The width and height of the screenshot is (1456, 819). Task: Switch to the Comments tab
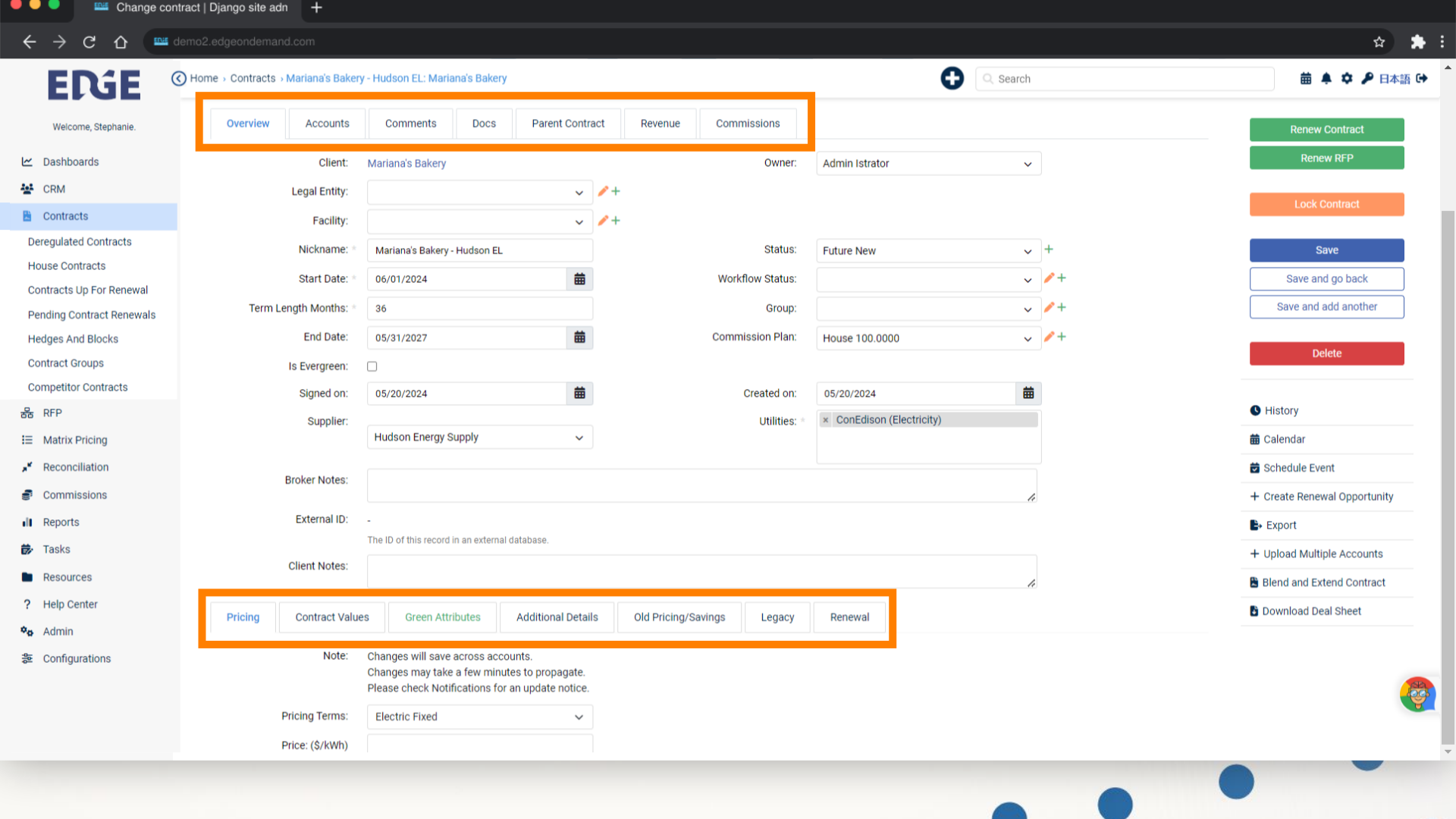pyautogui.click(x=411, y=124)
